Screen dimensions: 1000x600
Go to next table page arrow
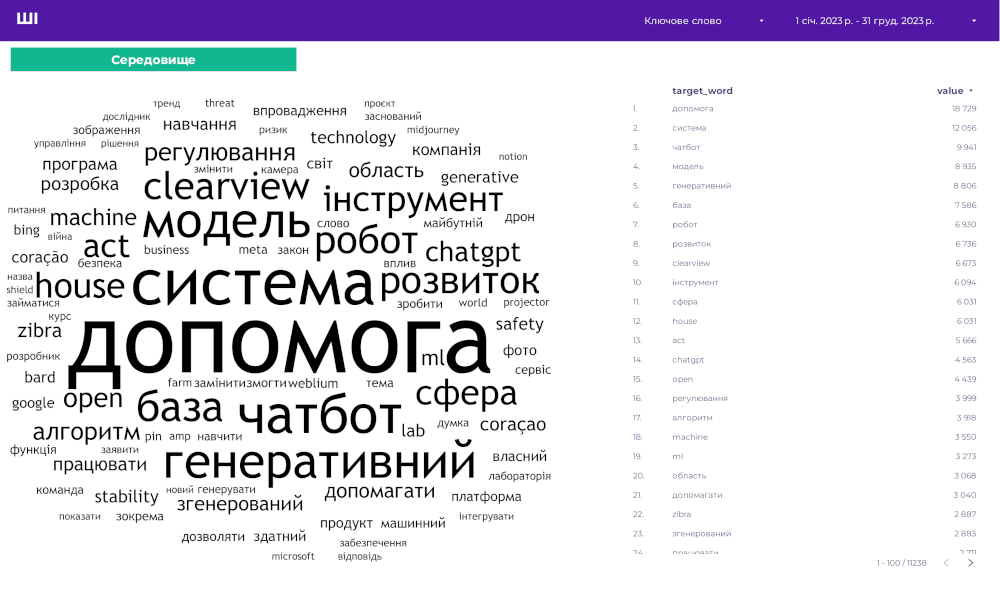pyautogui.click(x=970, y=563)
